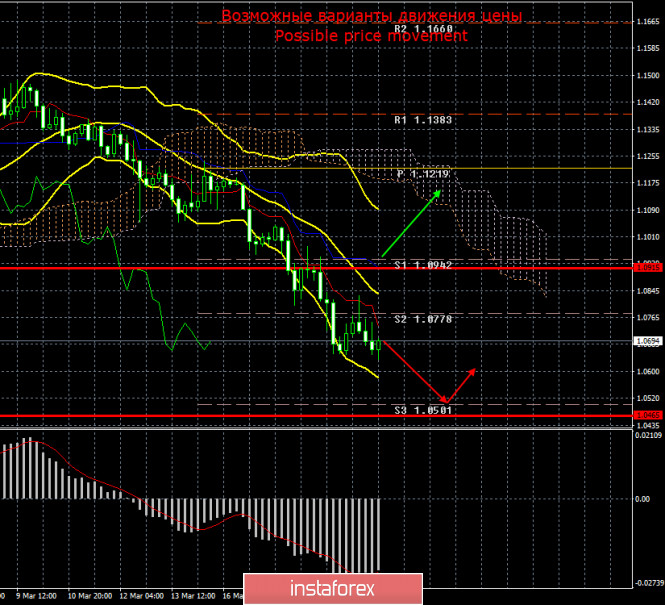
Task: Click the S1 1.0942 support label
Action: (x=423, y=265)
